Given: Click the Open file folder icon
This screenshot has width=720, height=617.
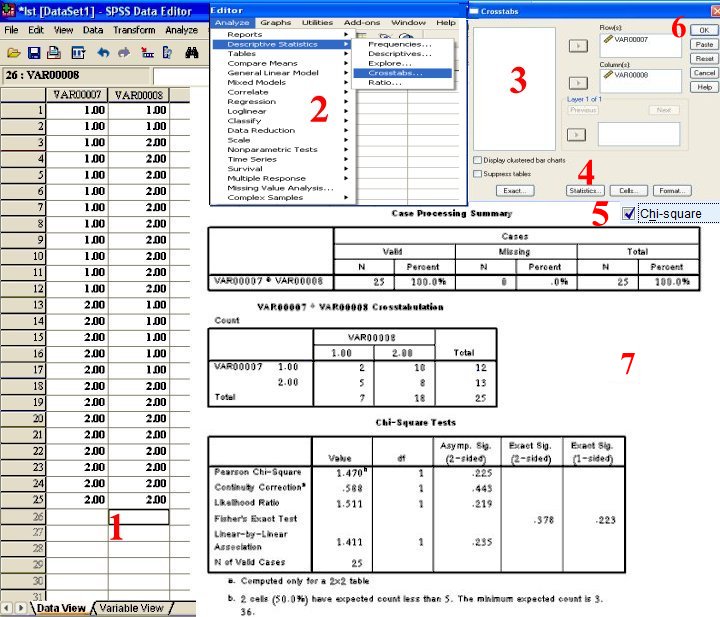Looking at the screenshot, I should point(13,53).
